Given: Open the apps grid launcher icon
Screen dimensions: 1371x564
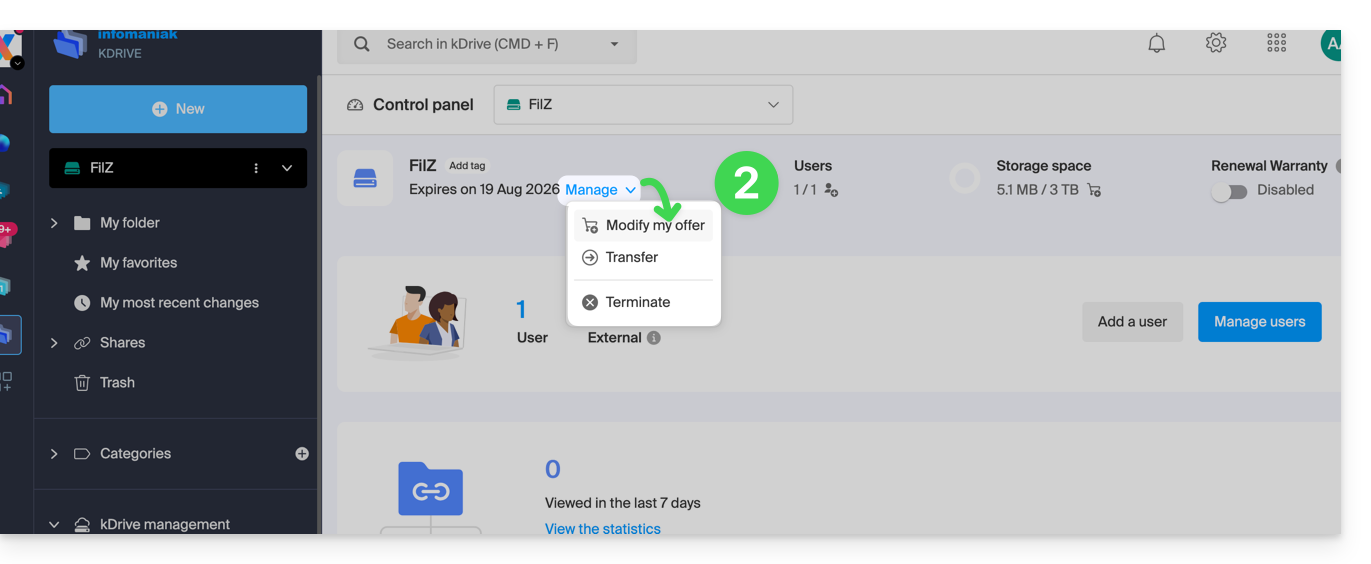Looking at the screenshot, I should (1276, 44).
